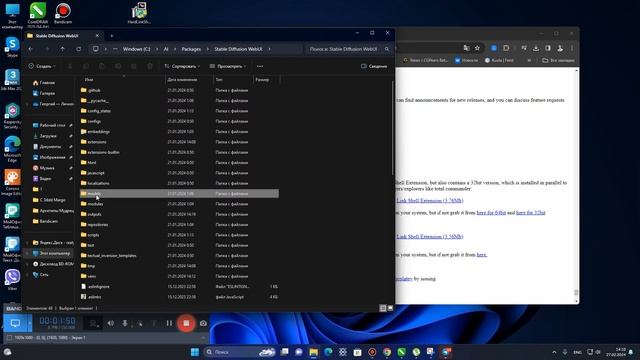The image size is (640, 360).
Task: Open the Explorer see-more ellipsis menu
Action: [x=260, y=66]
